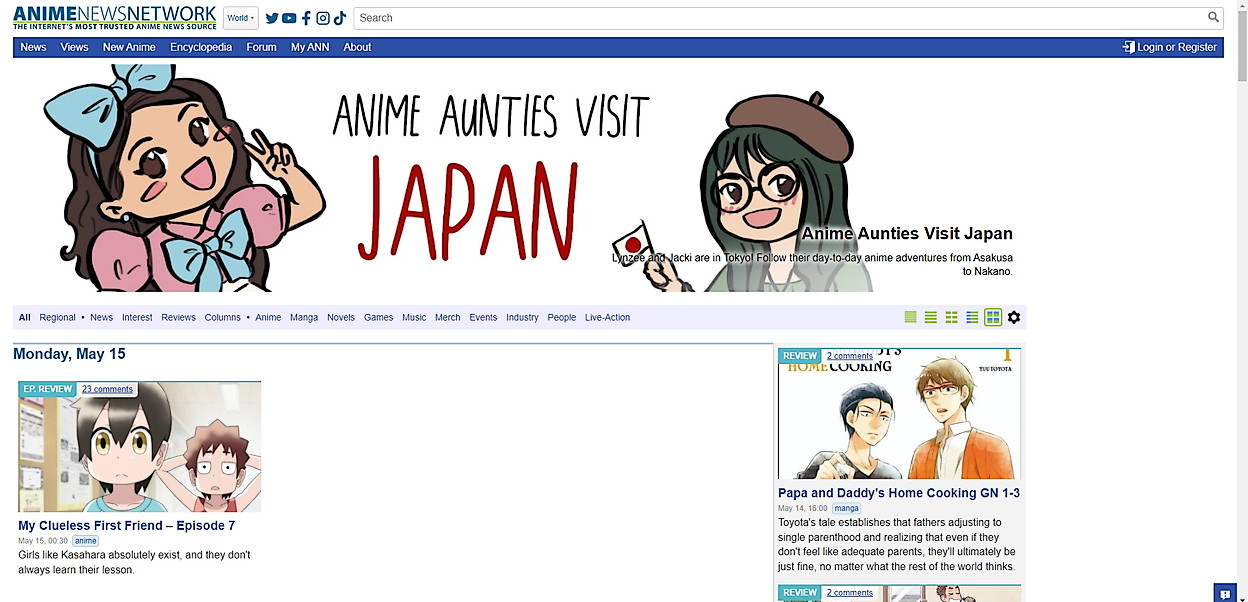Filter articles by Merch
The image size is (1248, 602).
coord(448,317)
